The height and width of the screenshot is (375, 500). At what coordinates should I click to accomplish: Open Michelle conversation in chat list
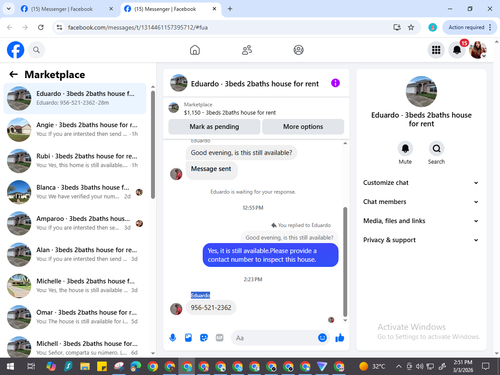coord(75,286)
